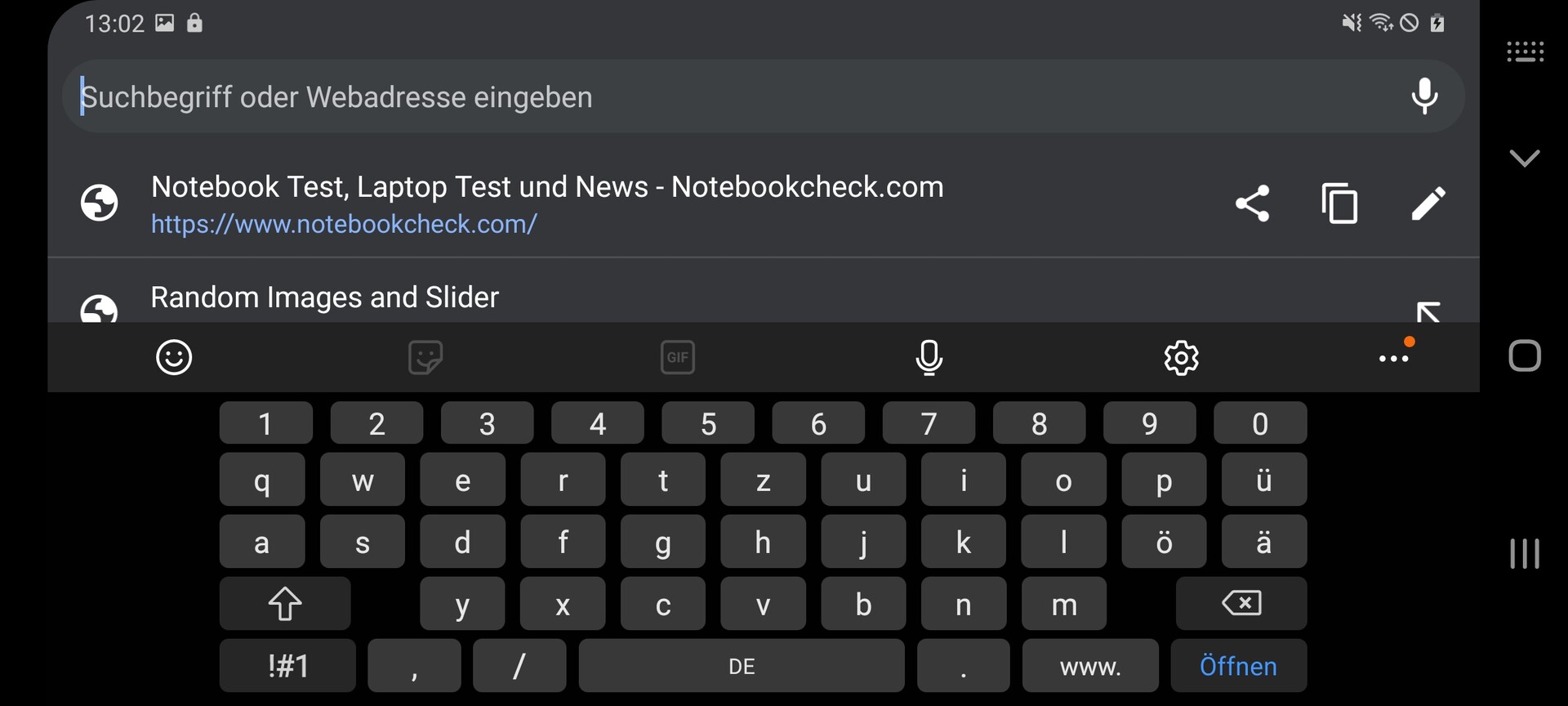Toggle the shift key
The width and height of the screenshot is (1568, 706).
coord(285,604)
